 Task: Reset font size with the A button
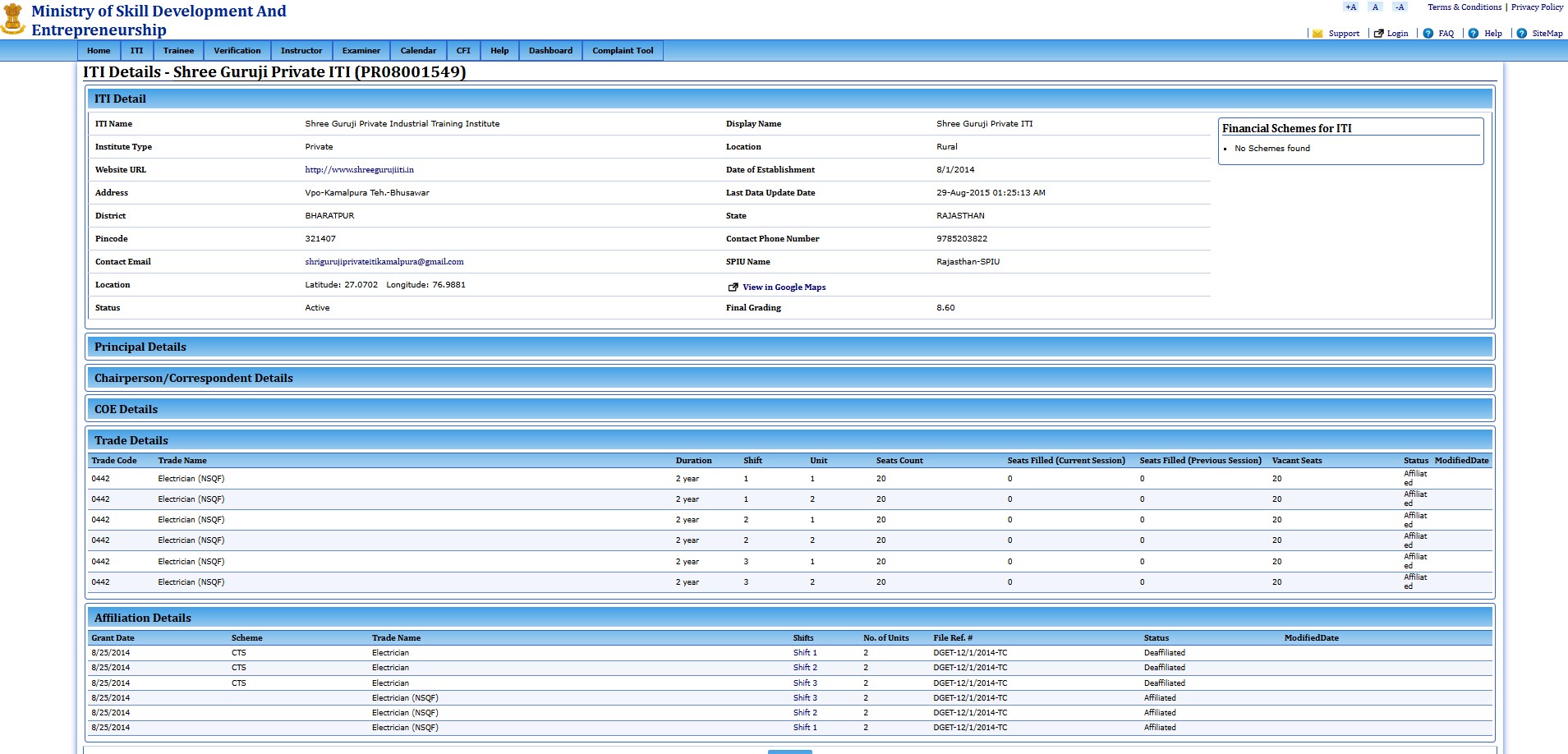click(x=1375, y=7)
